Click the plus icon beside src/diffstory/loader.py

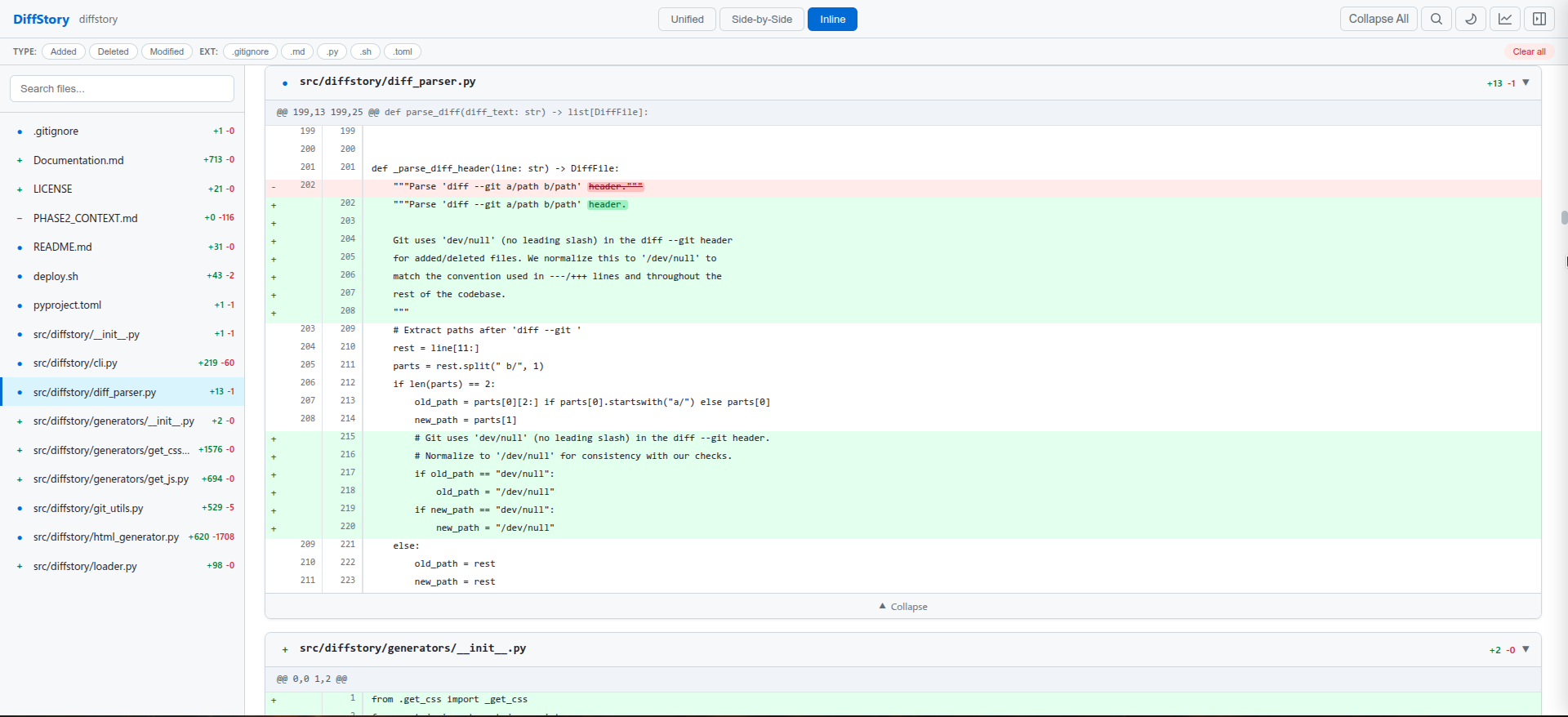pyautogui.click(x=20, y=566)
